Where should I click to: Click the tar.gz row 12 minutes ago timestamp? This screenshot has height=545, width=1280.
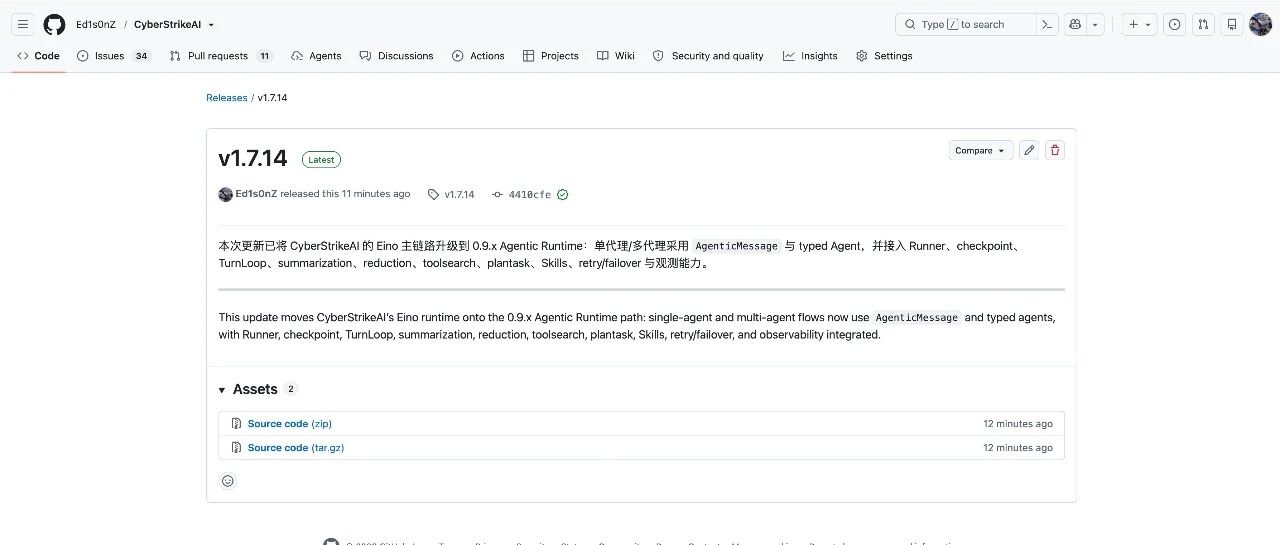[1018, 448]
